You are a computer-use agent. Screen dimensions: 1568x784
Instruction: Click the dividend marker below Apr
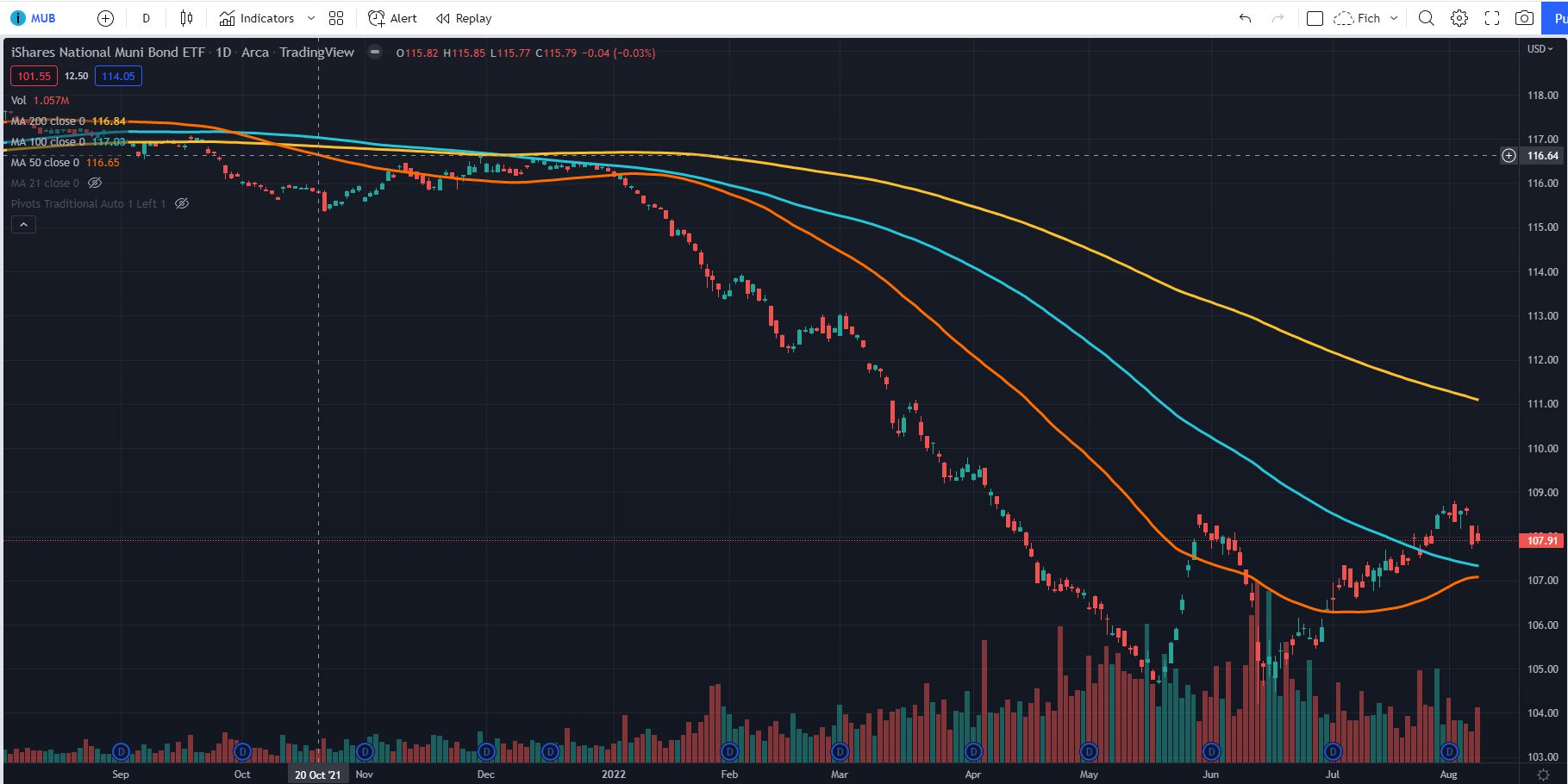coord(973,752)
